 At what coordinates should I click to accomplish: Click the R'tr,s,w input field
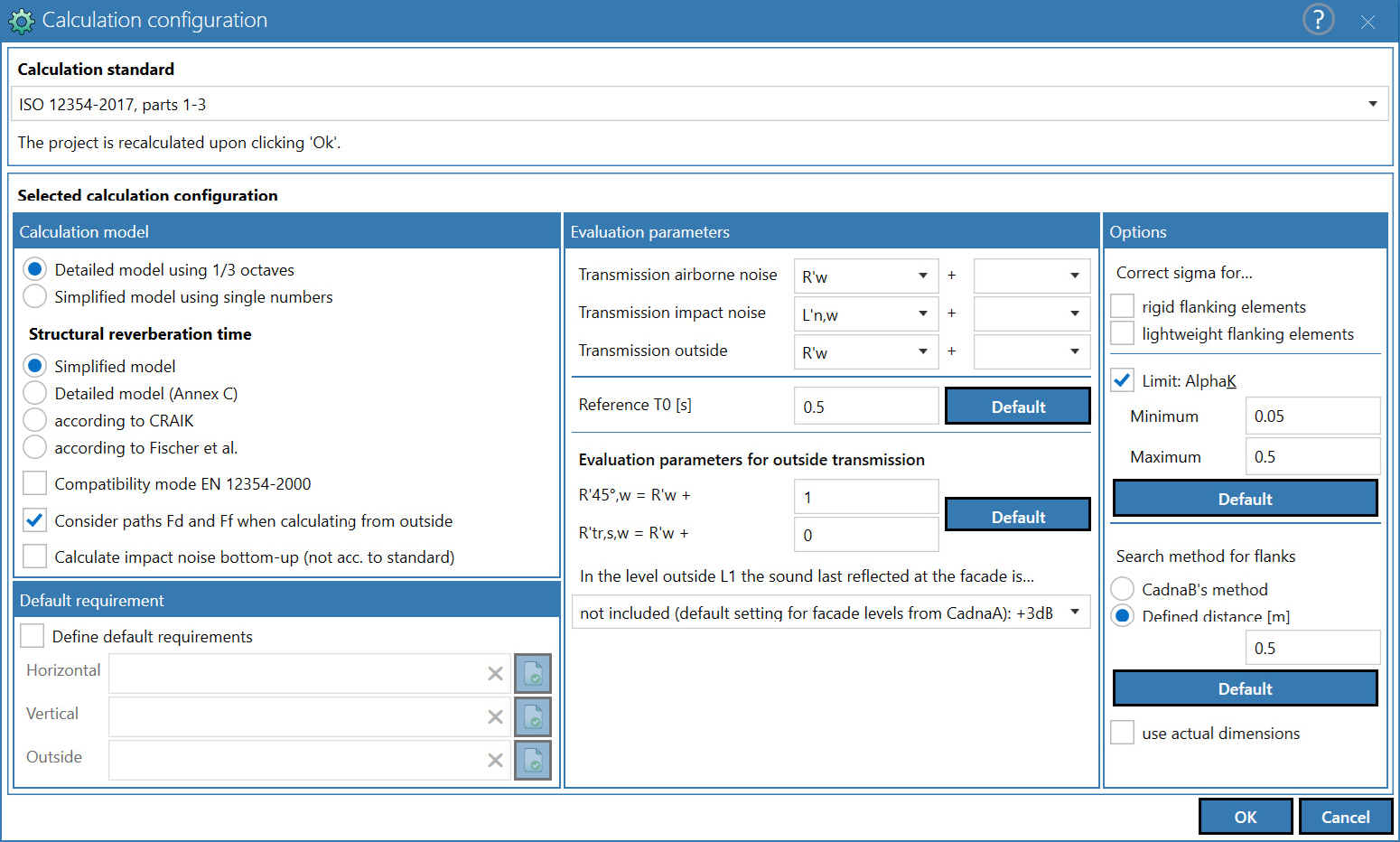866,534
